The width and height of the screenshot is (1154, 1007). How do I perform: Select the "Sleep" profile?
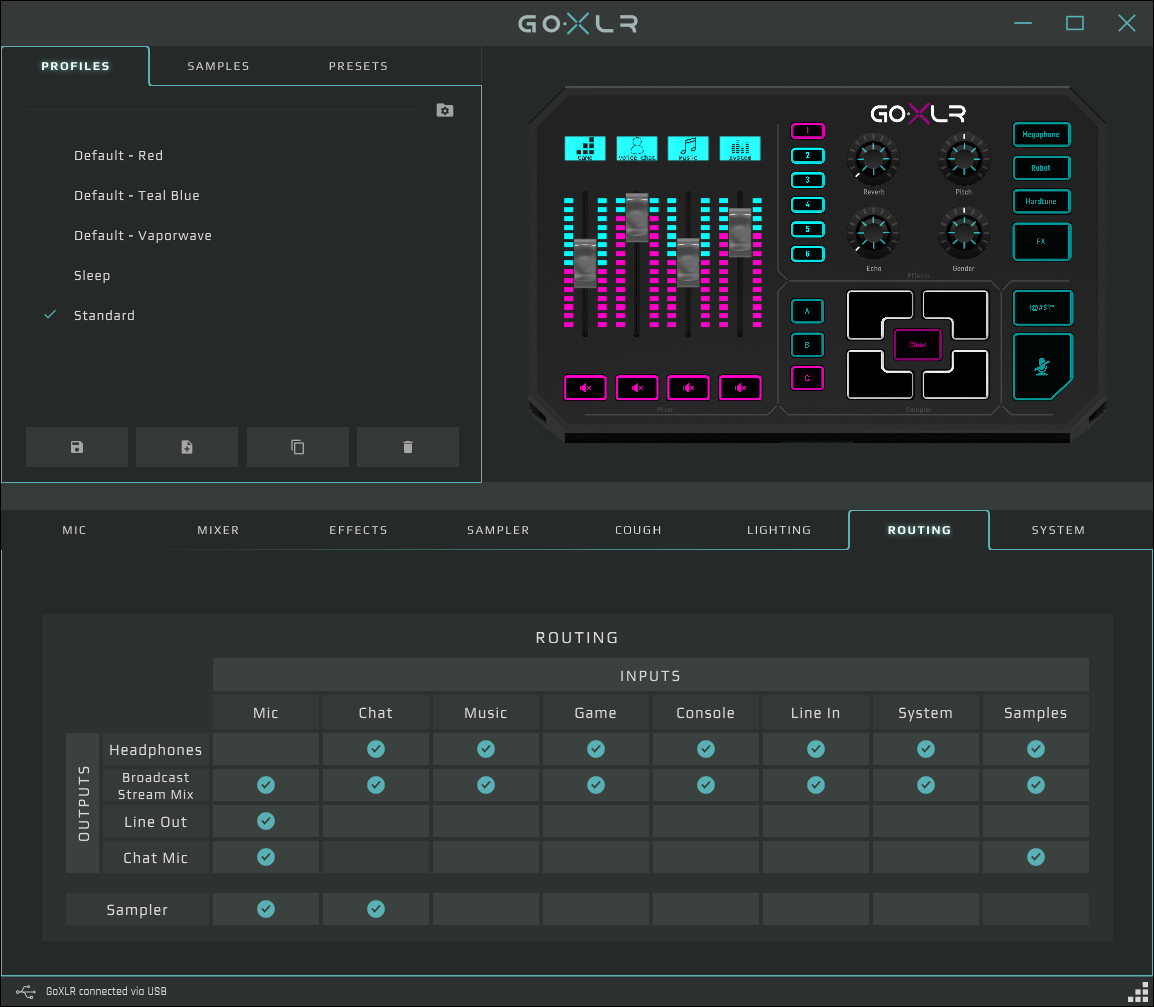tap(92, 275)
